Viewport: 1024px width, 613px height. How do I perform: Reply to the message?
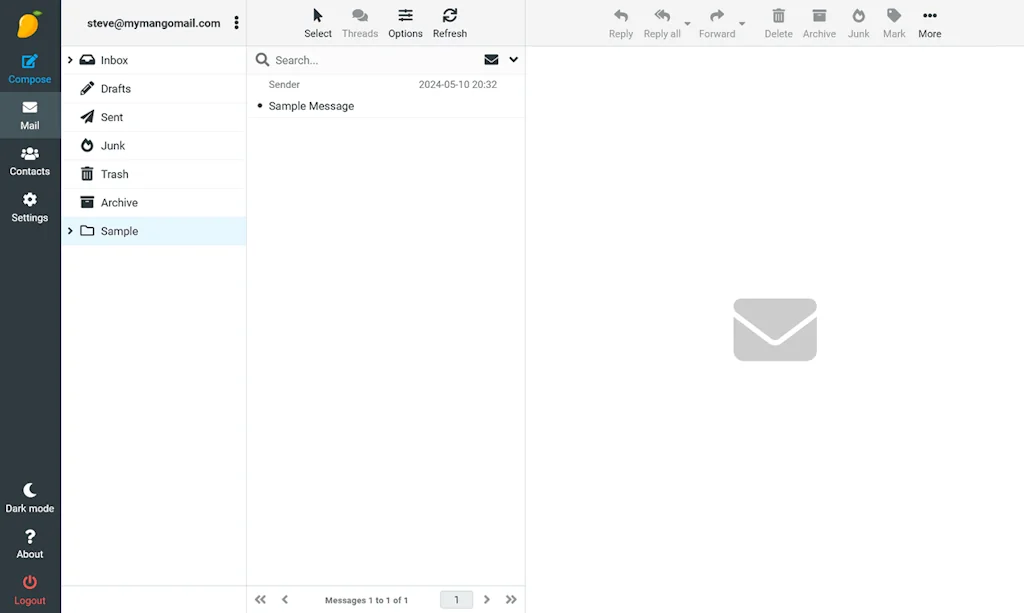pos(620,22)
